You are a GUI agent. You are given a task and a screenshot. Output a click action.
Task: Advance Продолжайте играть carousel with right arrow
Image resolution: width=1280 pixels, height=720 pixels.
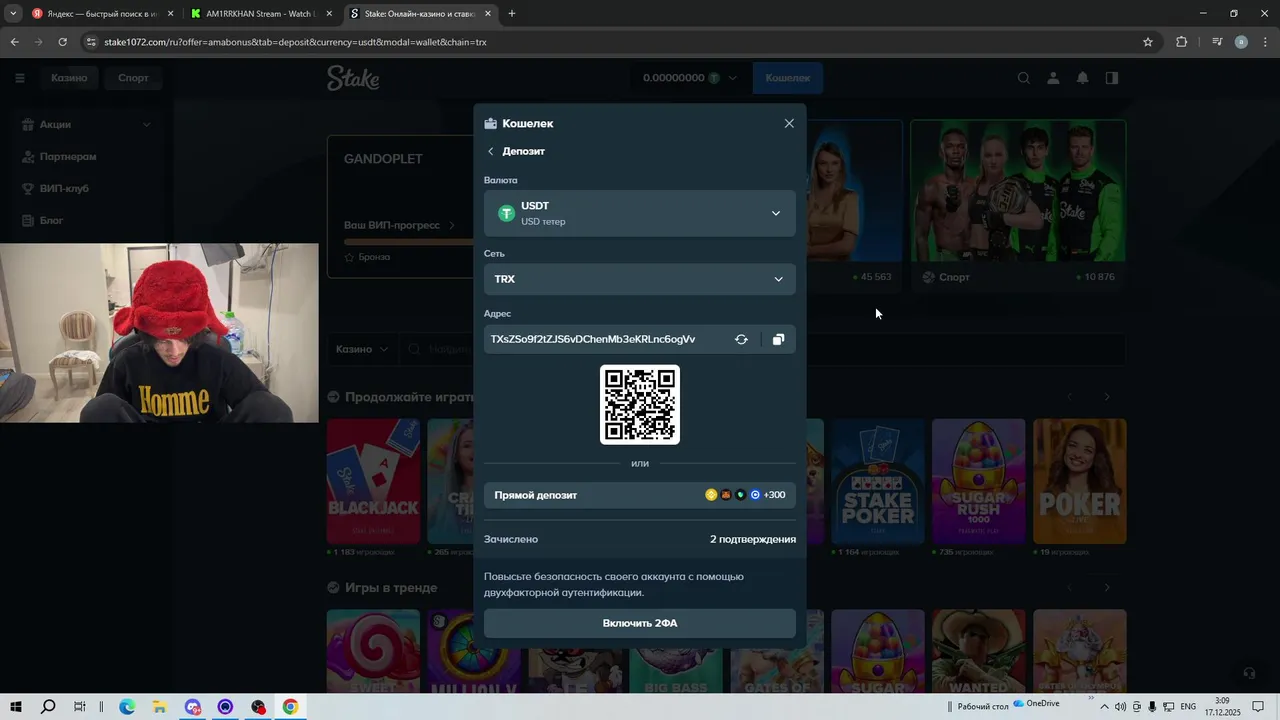pos(1107,397)
